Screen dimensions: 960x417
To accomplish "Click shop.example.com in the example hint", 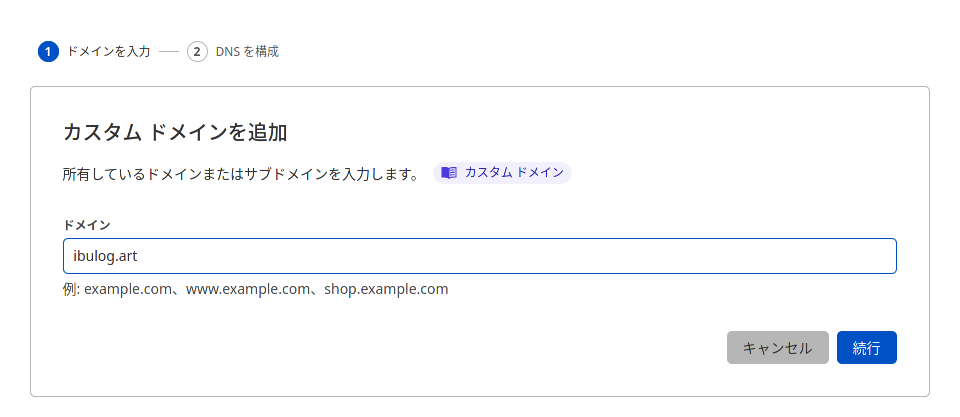I will coord(386,290).
